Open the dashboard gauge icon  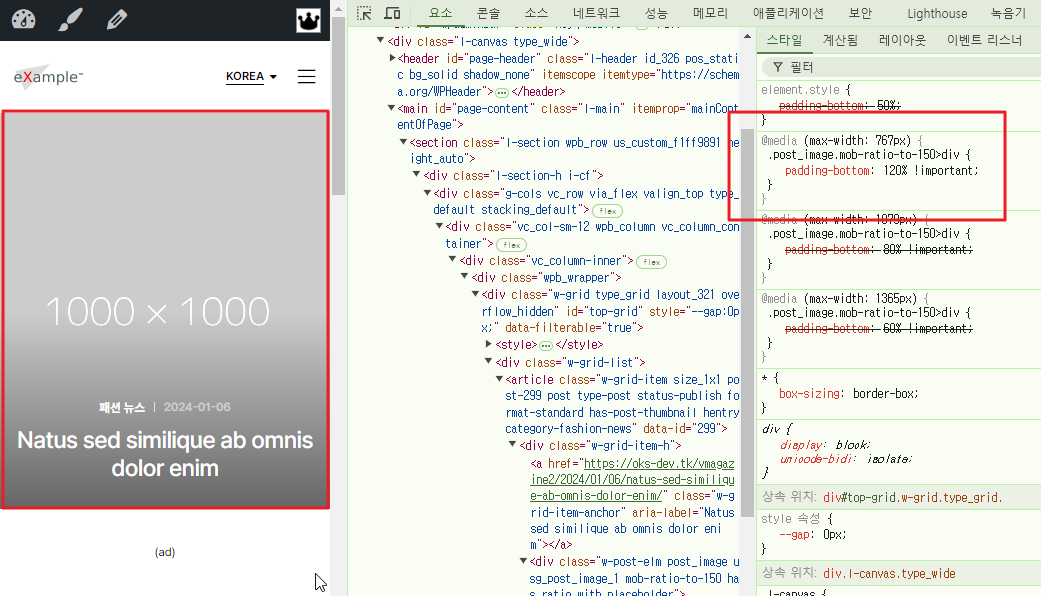point(23,19)
